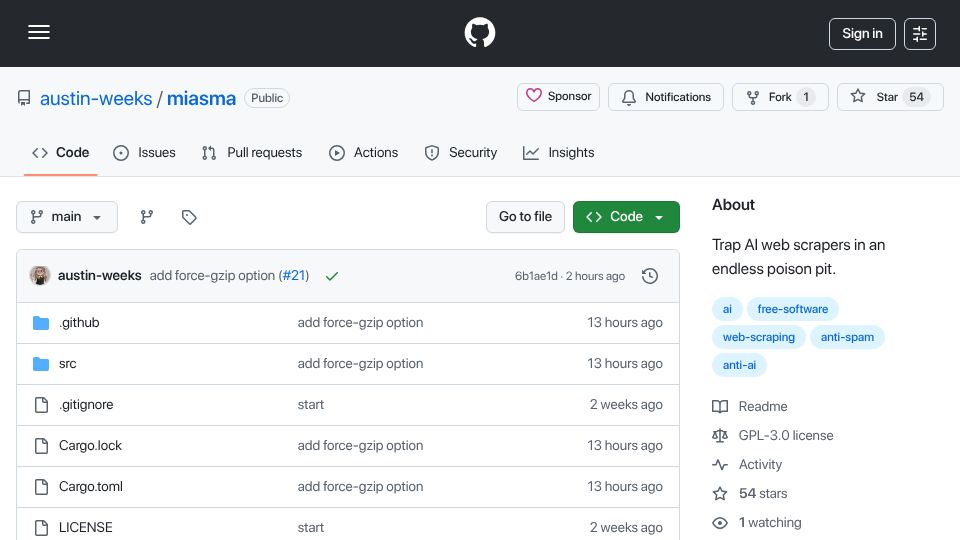
Task: Go to GitHub homepage logo
Action: click(x=479, y=32)
